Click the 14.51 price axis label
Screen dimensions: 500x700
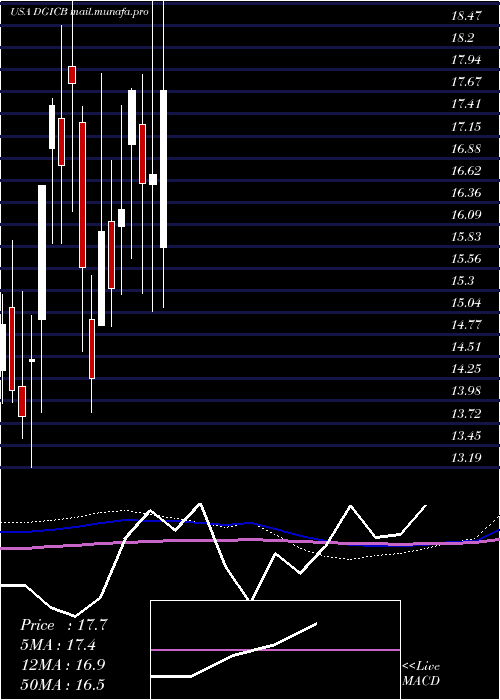click(x=466, y=347)
